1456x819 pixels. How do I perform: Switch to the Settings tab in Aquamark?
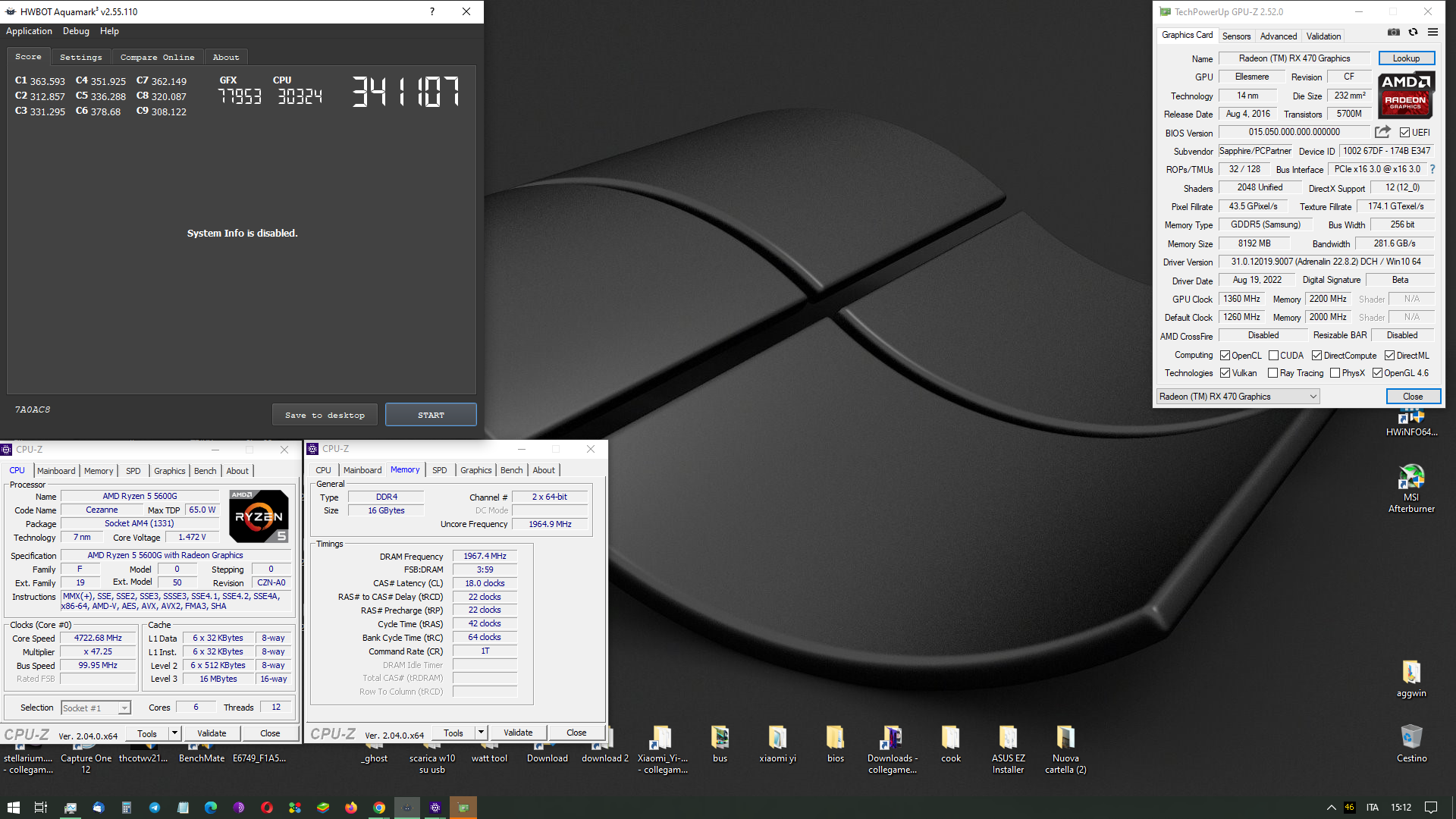coord(80,58)
